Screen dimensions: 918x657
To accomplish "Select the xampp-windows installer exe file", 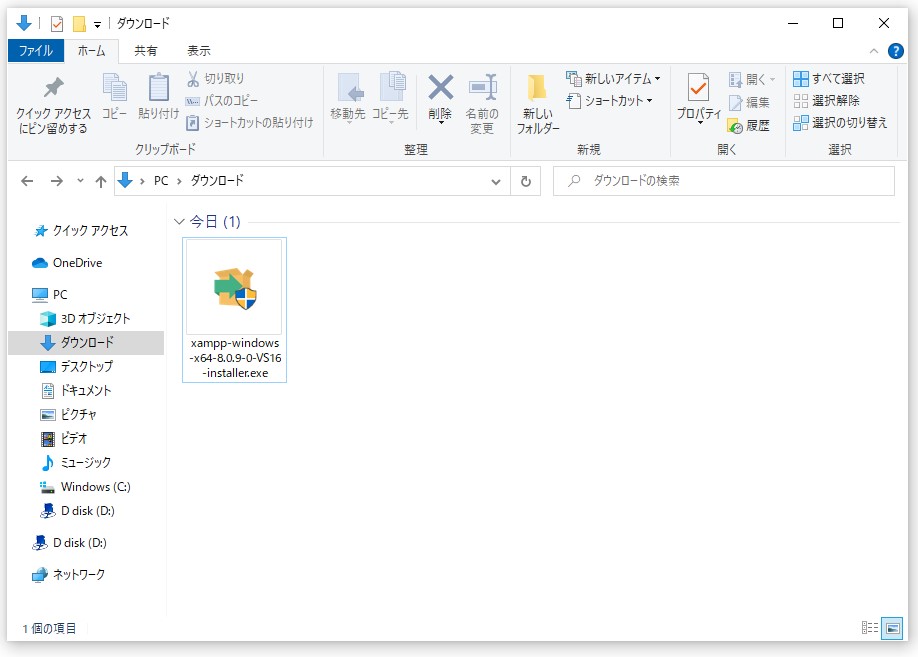I will [x=235, y=310].
